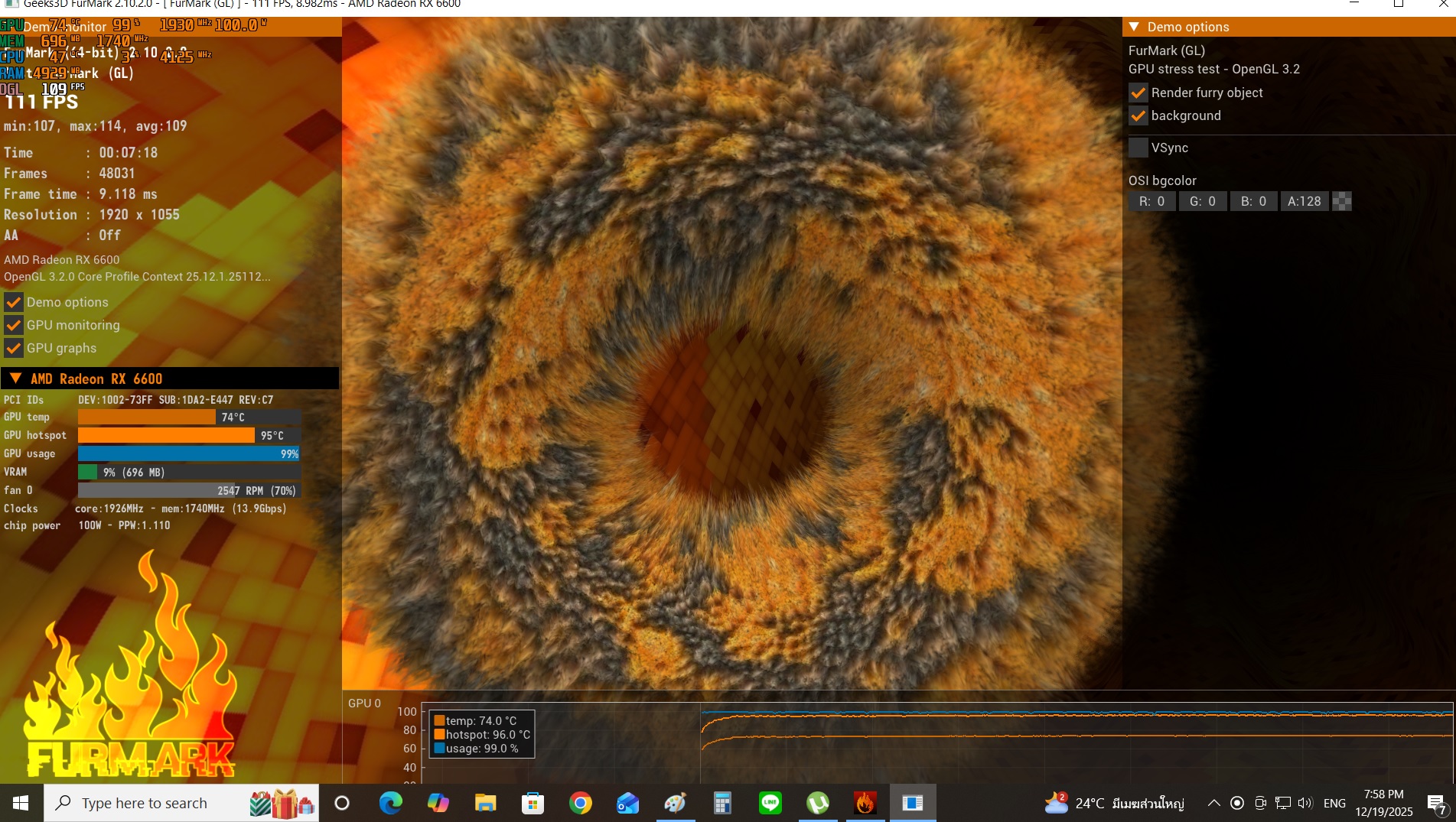Viewport: 1456px width, 822px height.
Task: Show hidden system tray icons
Action: pyautogui.click(x=1213, y=803)
